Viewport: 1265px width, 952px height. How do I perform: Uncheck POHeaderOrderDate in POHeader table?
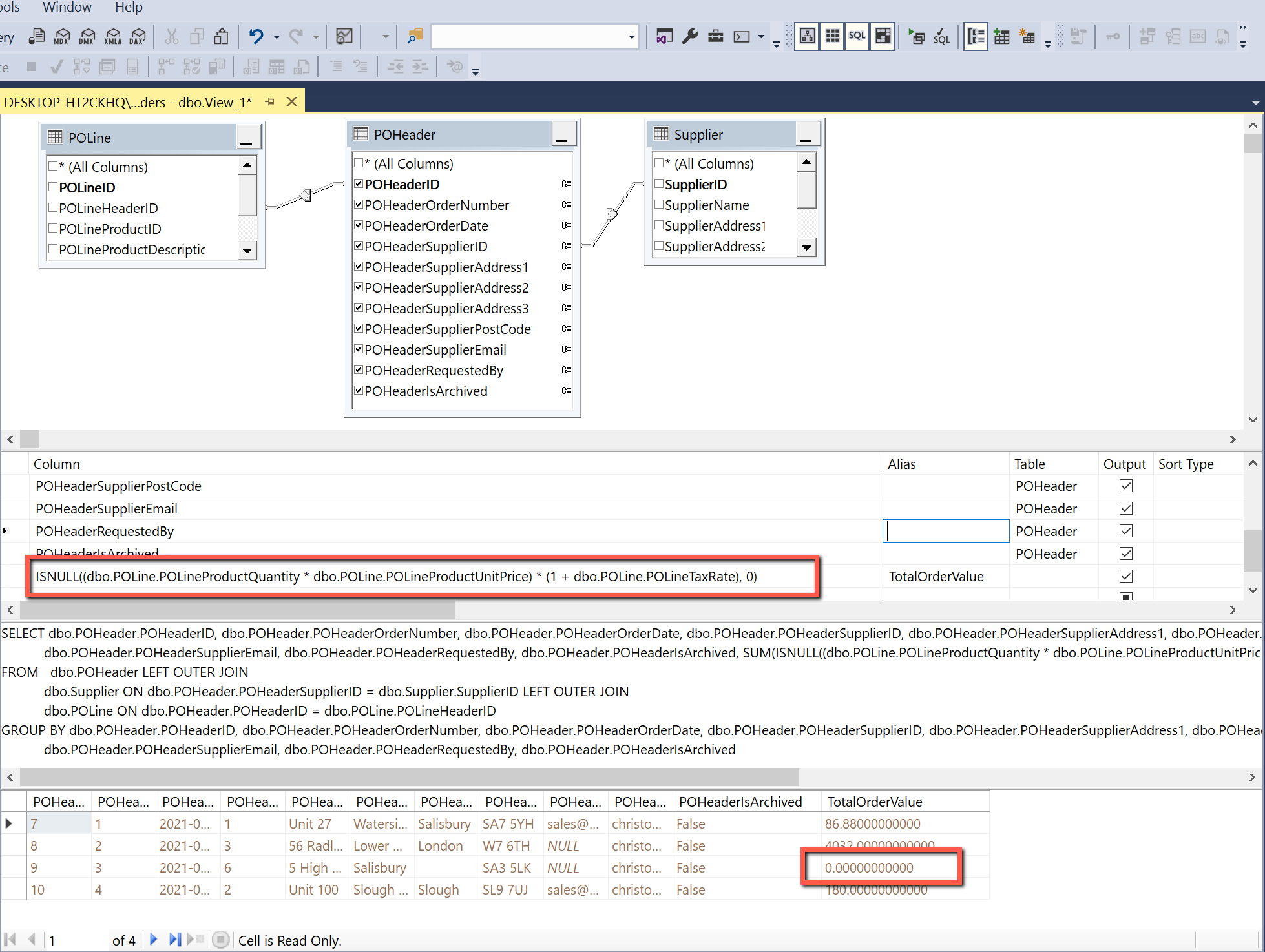point(359,225)
